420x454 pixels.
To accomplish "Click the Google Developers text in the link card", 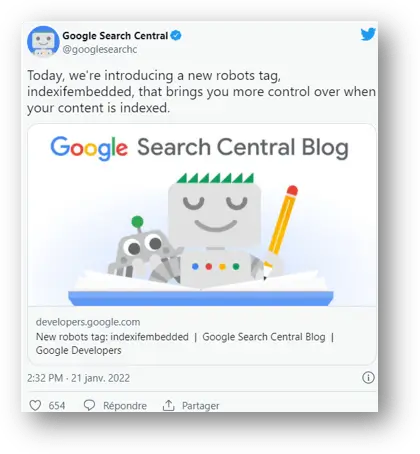I will tap(78, 350).
